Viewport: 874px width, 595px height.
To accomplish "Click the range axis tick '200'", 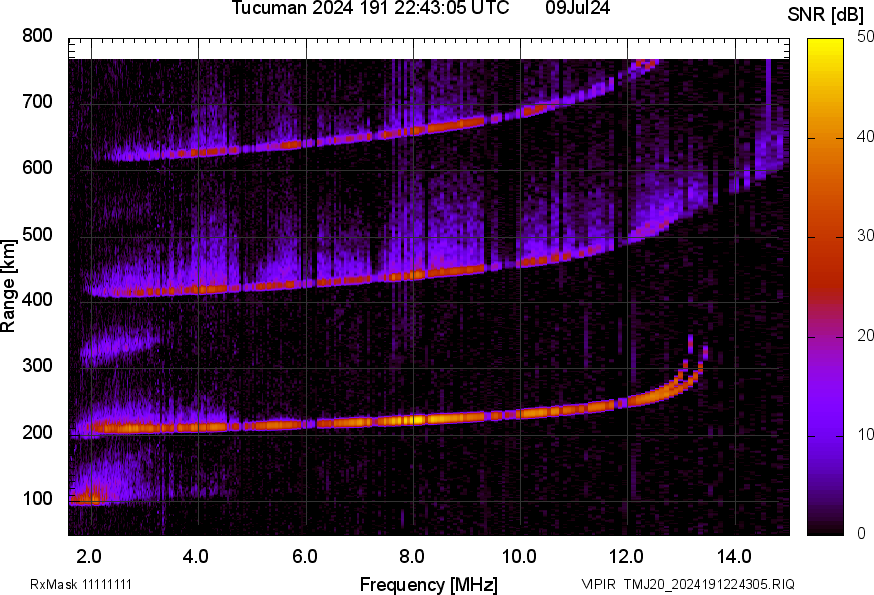I will [37, 432].
